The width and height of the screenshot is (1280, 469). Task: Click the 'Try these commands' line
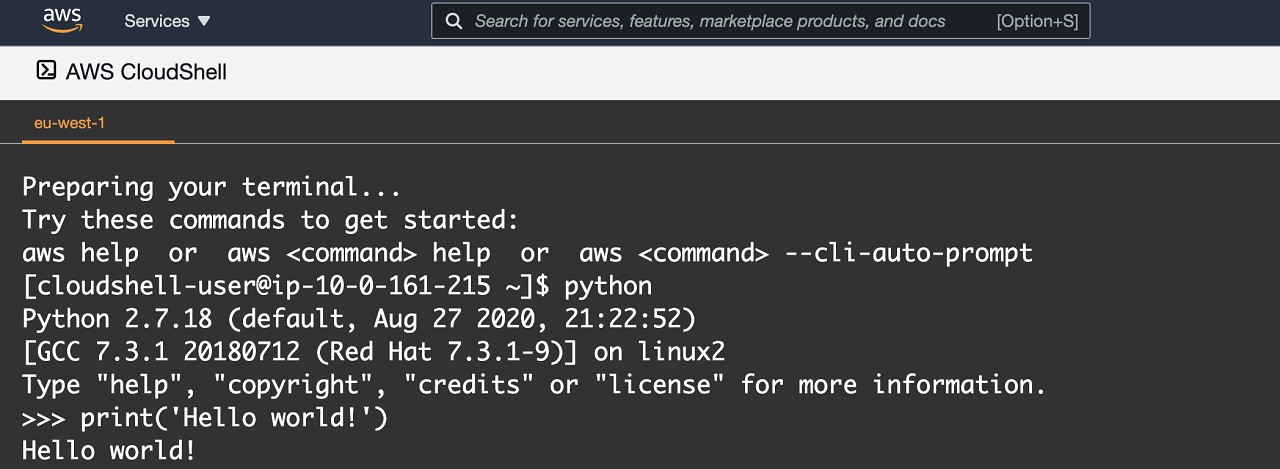pos(270,220)
